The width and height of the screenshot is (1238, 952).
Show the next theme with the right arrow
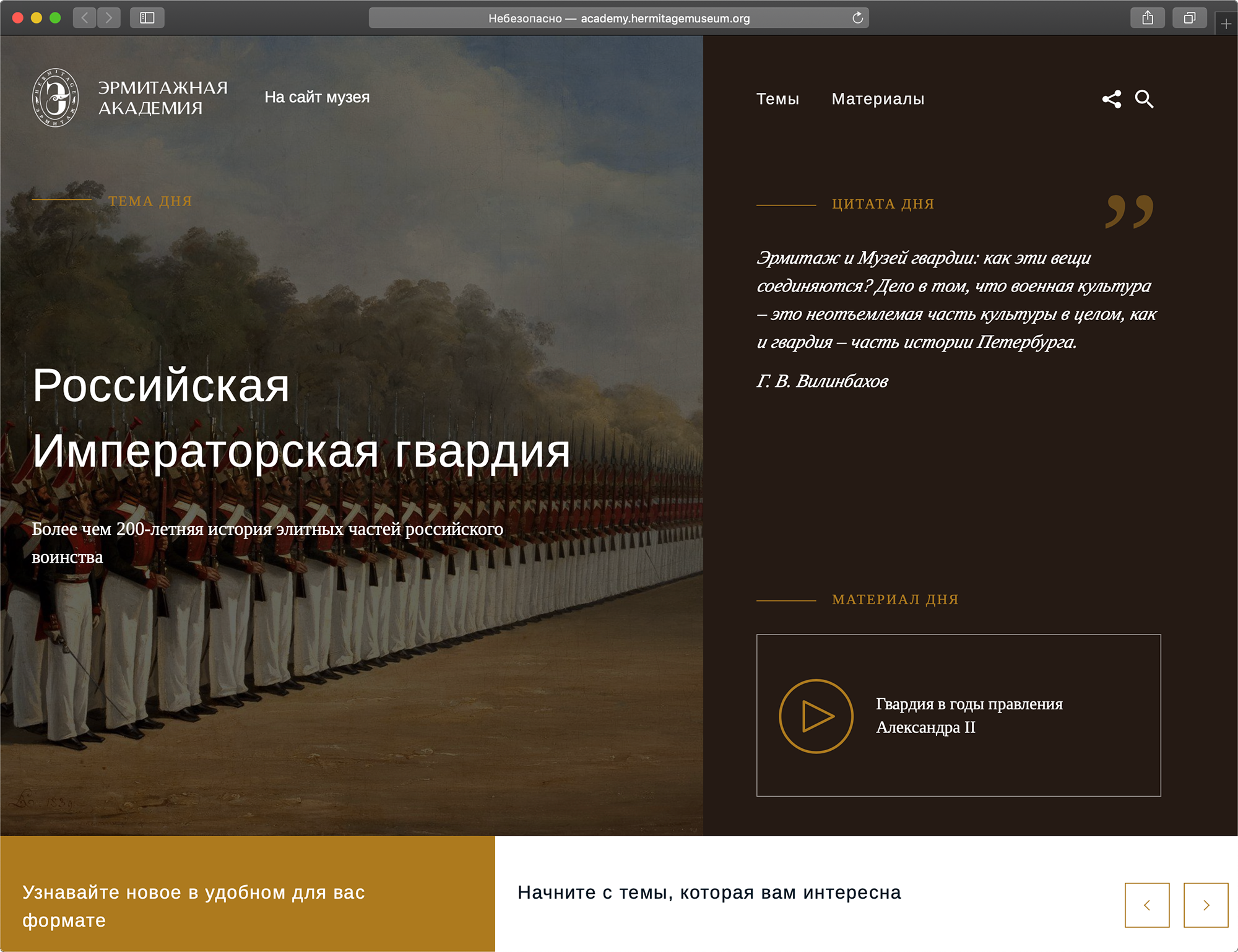(1206, 905)
